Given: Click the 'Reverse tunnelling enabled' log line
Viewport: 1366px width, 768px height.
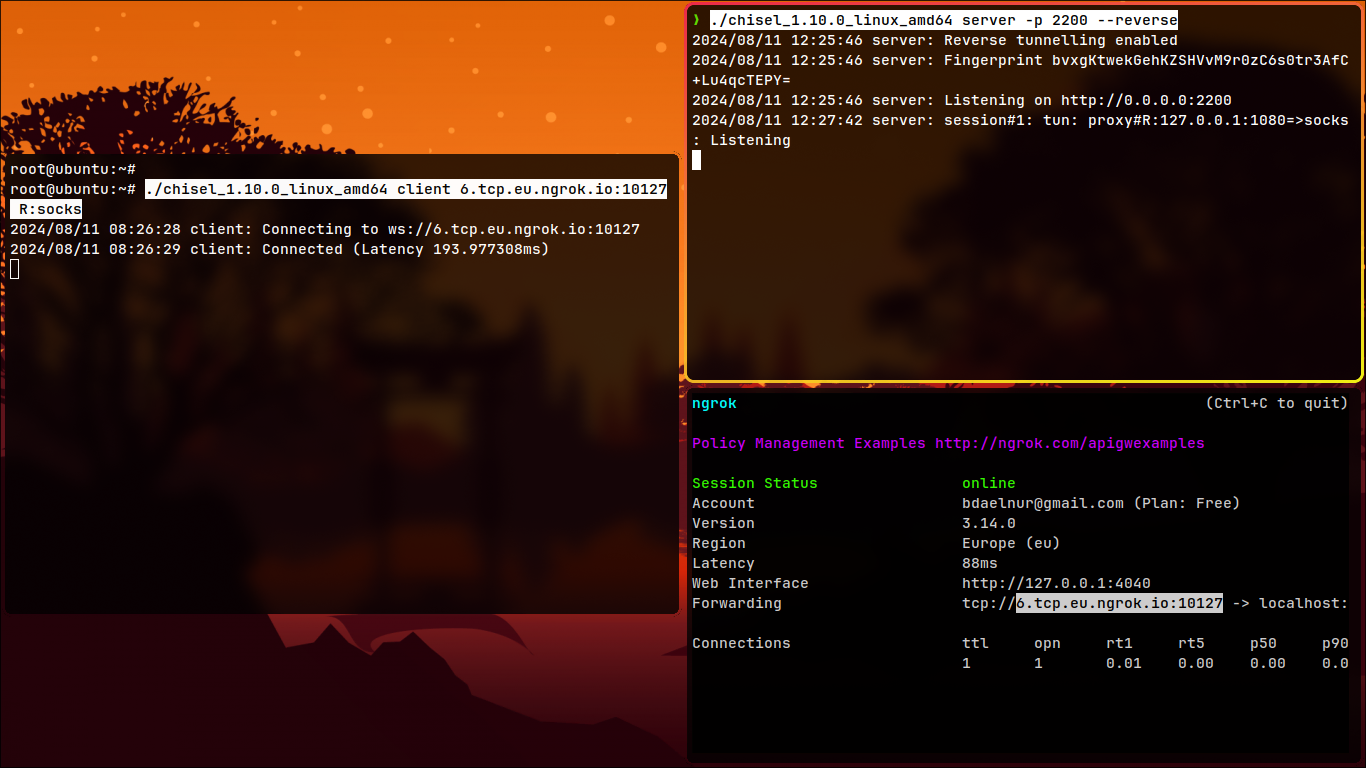Looking at the screenshot, I should [1060, 40].
